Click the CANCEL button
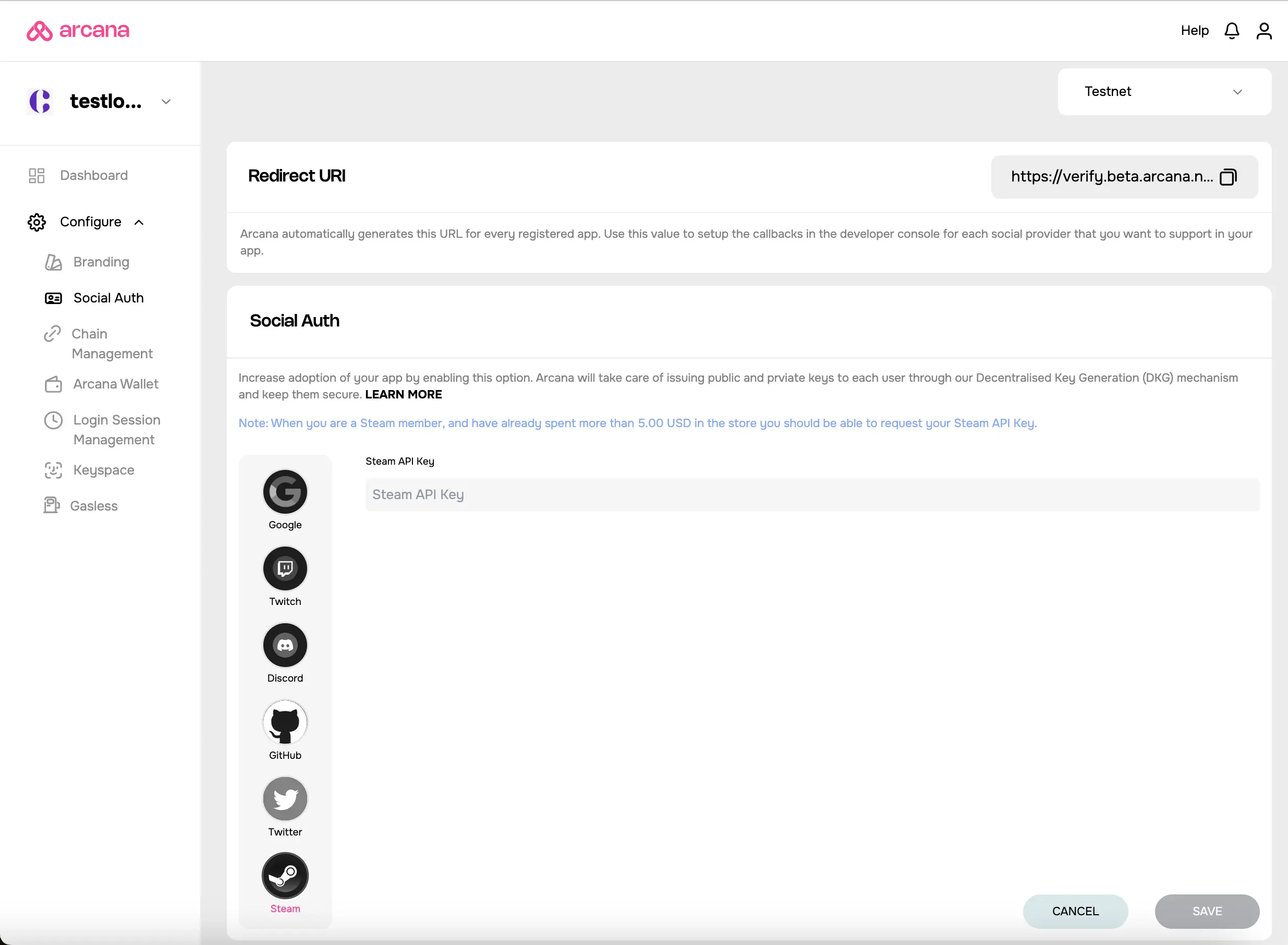1288x945 pixels. (x=1075, y=911)
